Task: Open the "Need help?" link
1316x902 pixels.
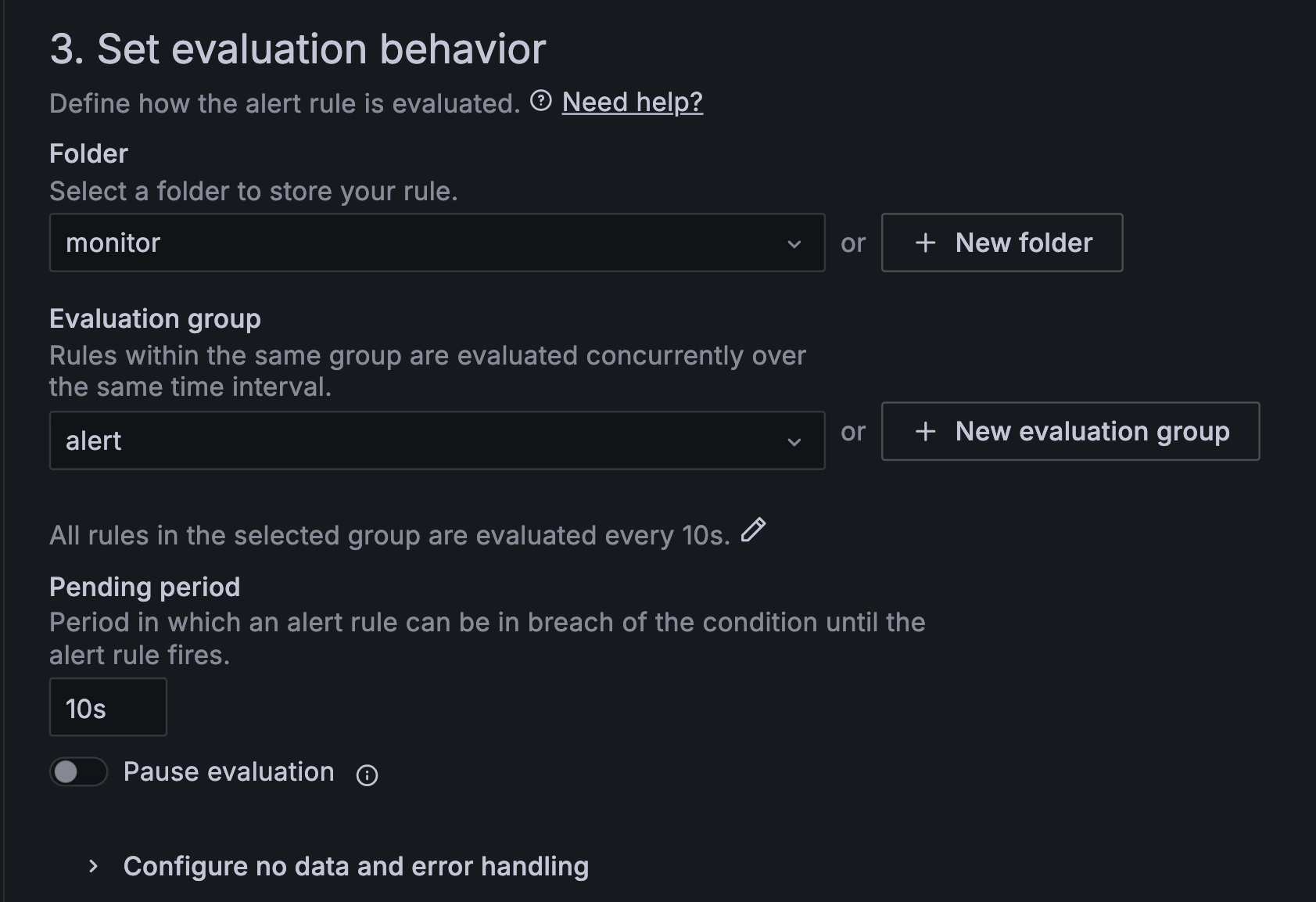Action: click(x=632, y=102)
